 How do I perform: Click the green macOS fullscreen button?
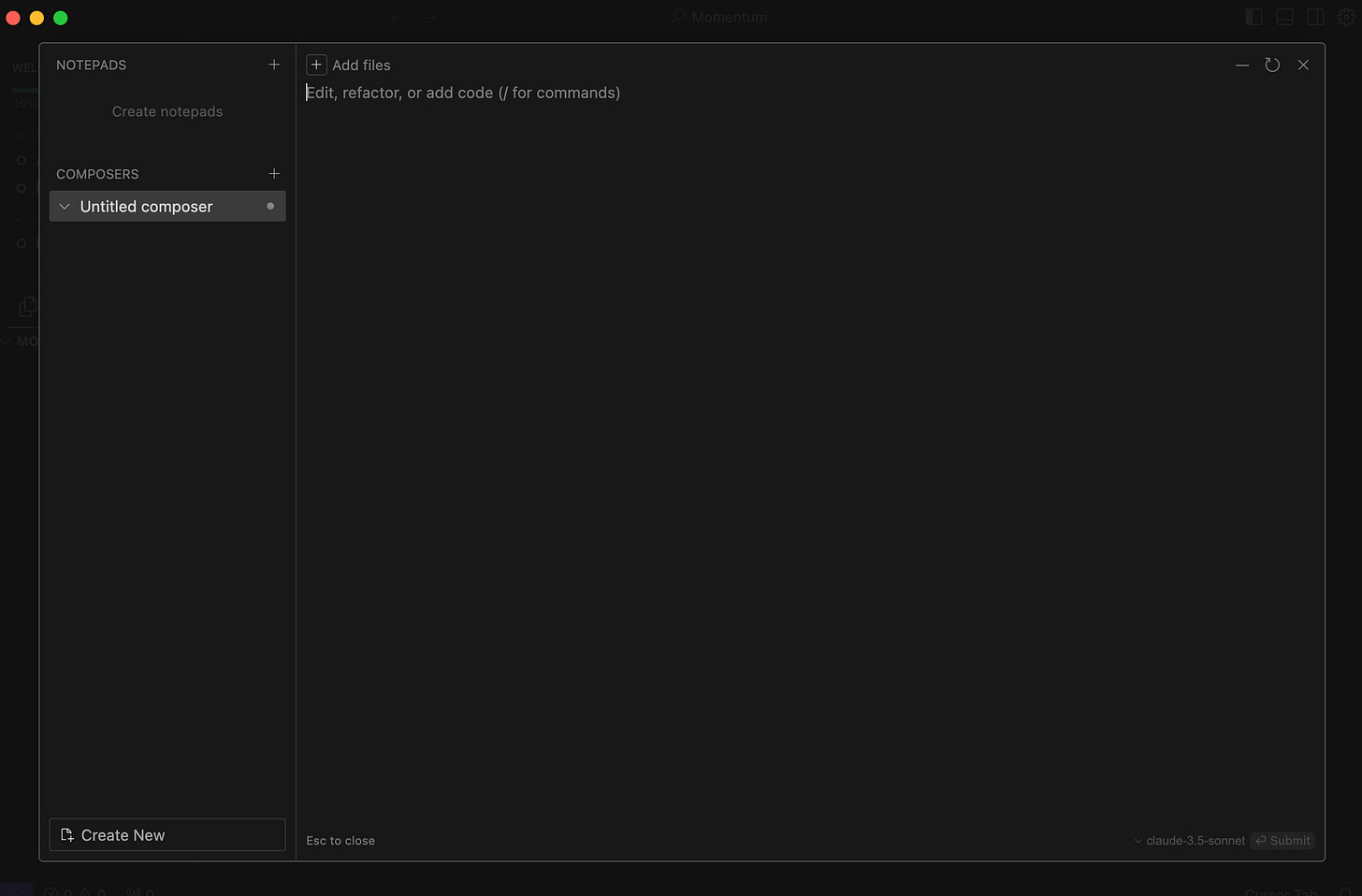[x=61, y=18]
